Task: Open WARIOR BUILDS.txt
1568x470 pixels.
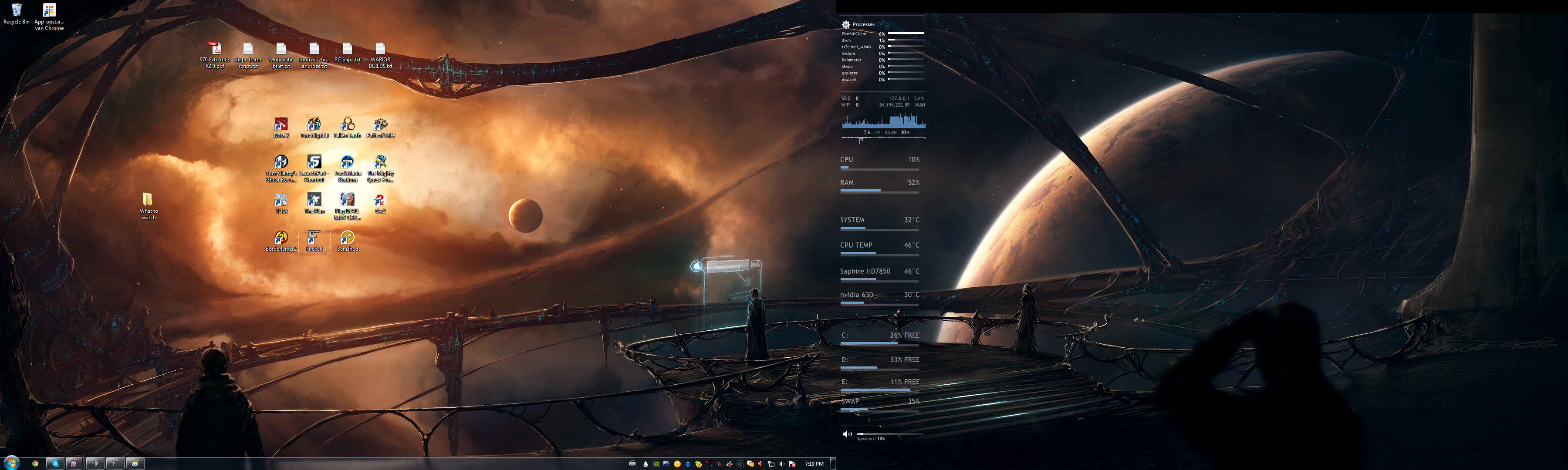Action: point(380,55)
